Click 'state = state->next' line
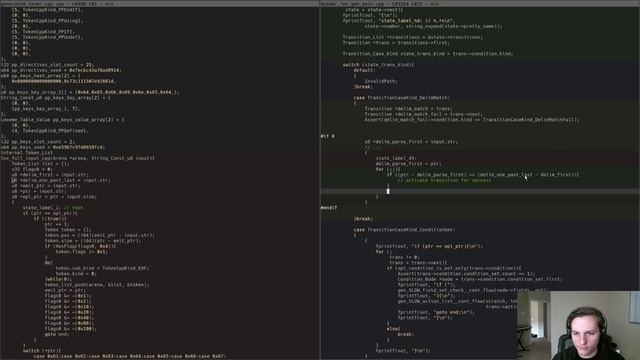Viewport: 640px width, 360px height. click(374, 9)
